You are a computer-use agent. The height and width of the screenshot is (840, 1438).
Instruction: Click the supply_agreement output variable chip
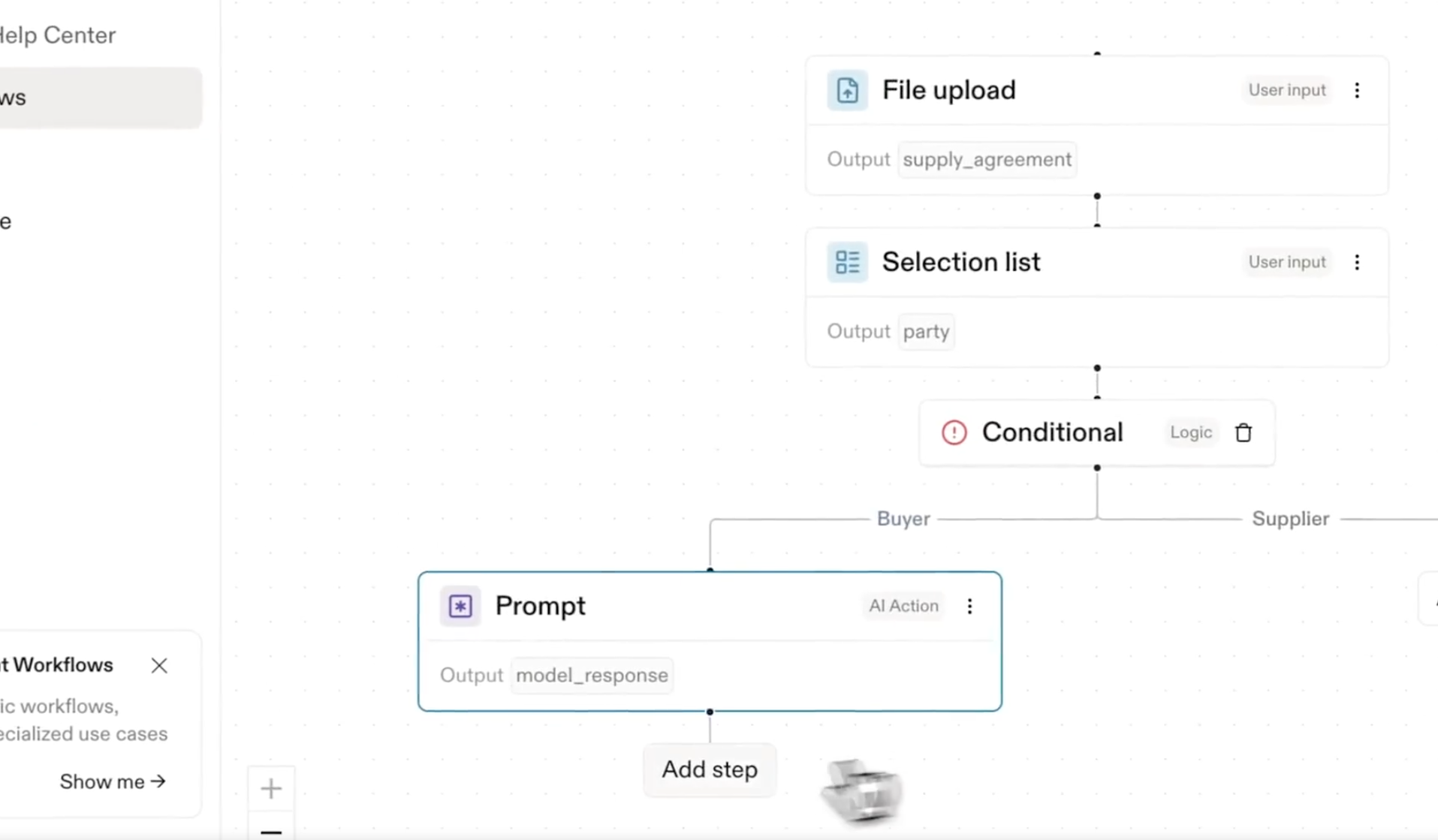(x=987, y=159)
